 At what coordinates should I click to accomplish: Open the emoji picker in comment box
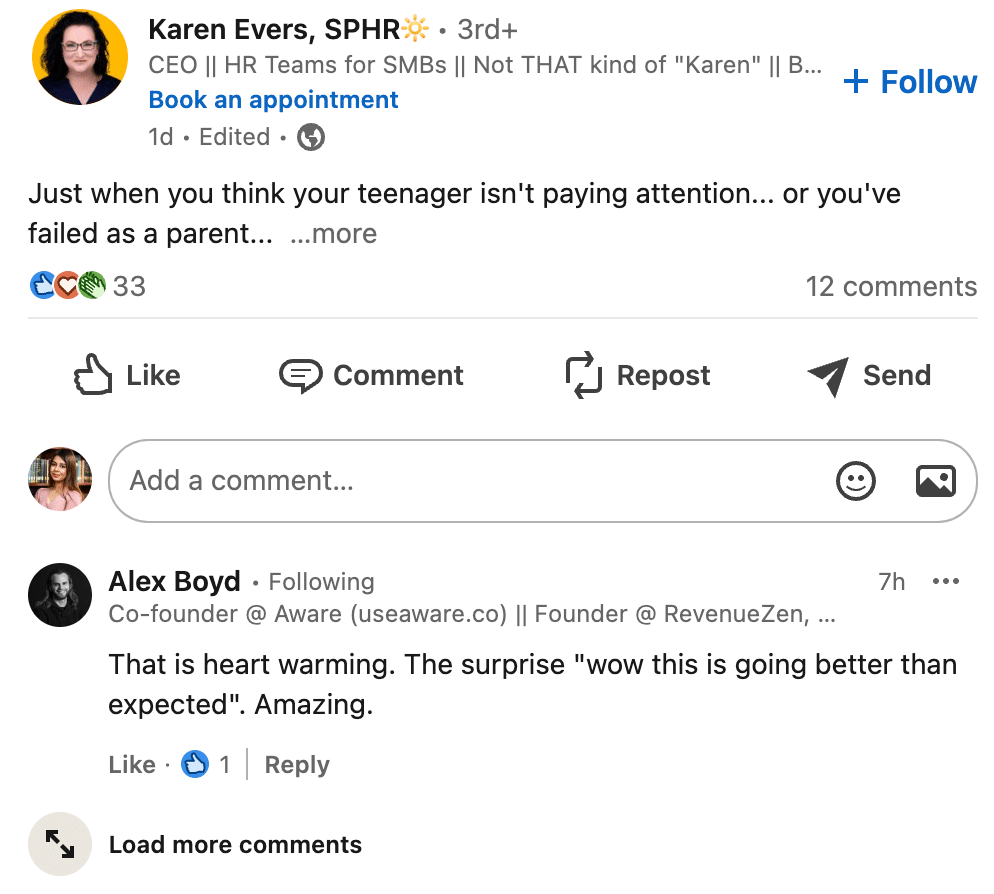click(x=856, y=481)
